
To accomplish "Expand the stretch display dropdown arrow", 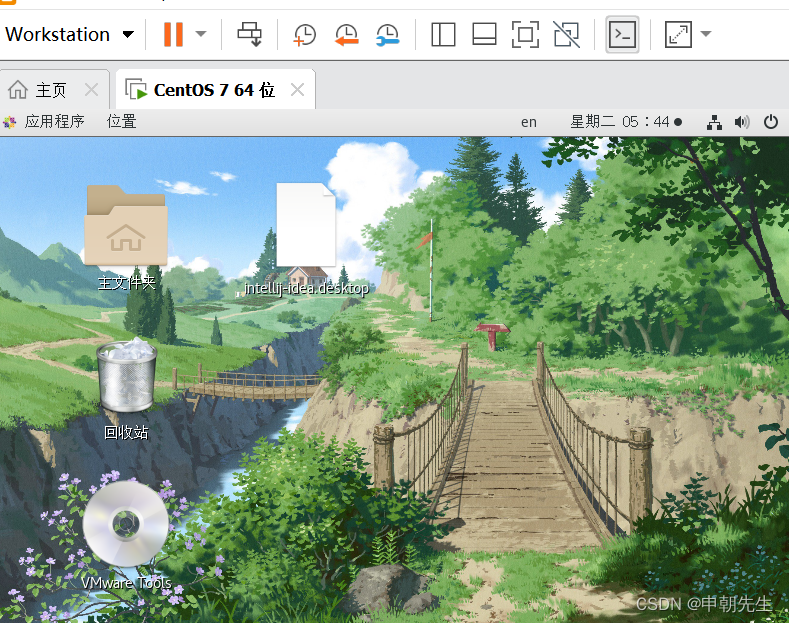I will click(x=706, y=34).
